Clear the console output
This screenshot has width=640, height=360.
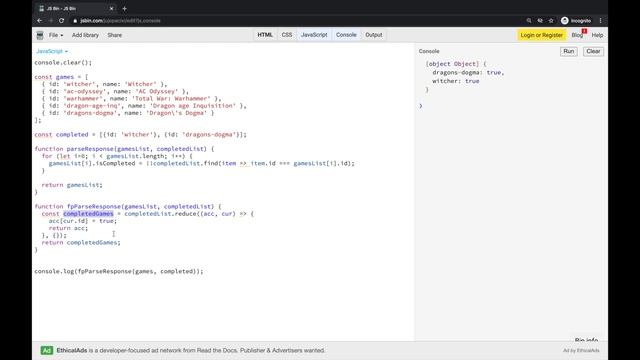[x=593, y=51]
